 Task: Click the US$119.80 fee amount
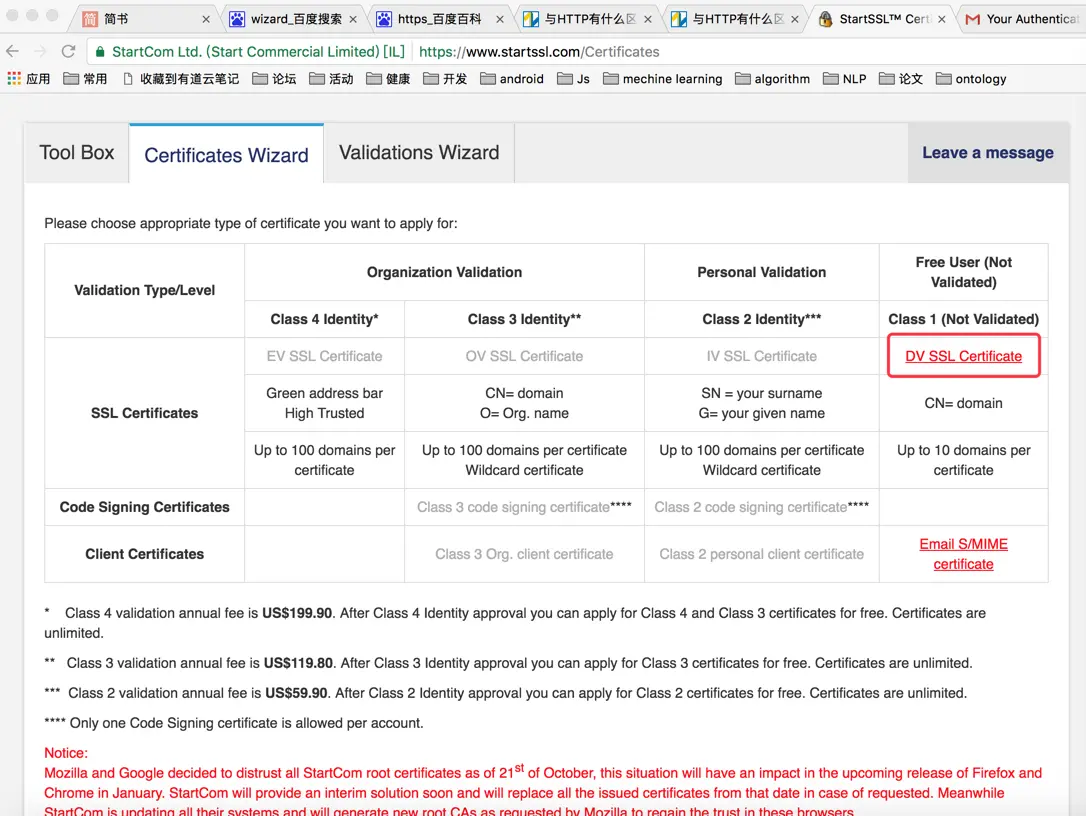click(299, 663)
